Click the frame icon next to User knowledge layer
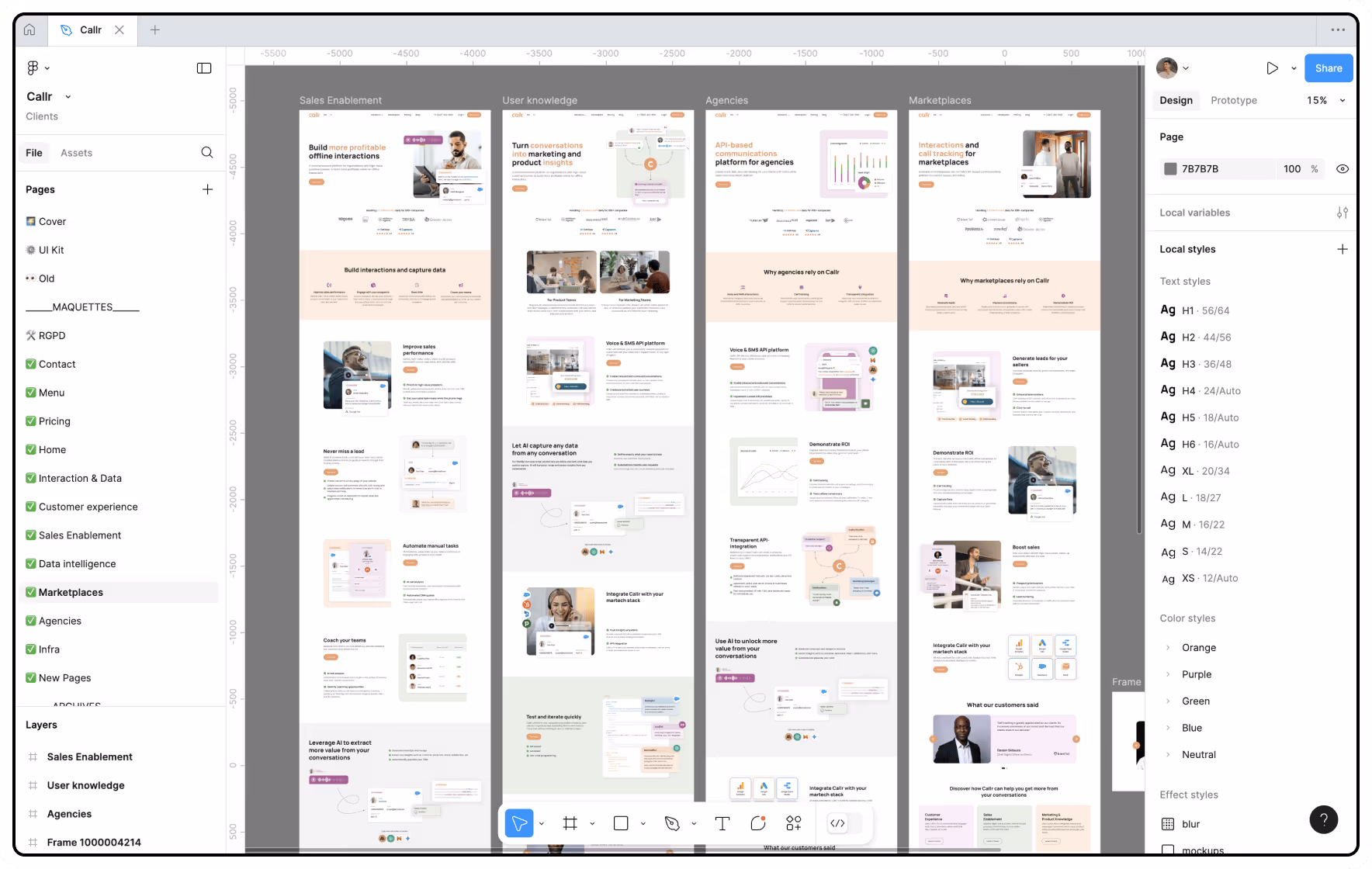1372x869 pixels. click(x=33, y=785)
